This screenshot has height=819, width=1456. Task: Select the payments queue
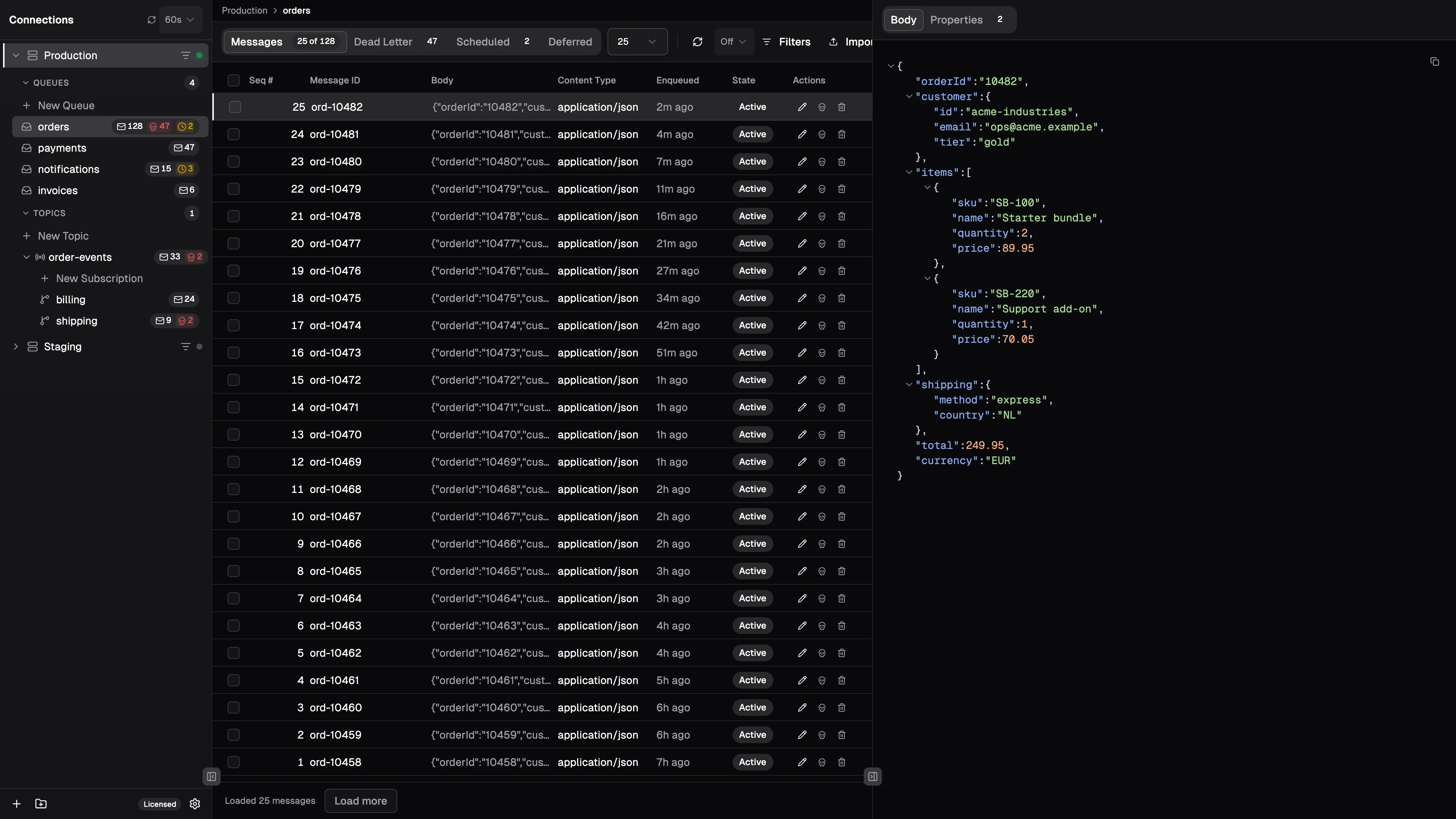coord(110,148)
